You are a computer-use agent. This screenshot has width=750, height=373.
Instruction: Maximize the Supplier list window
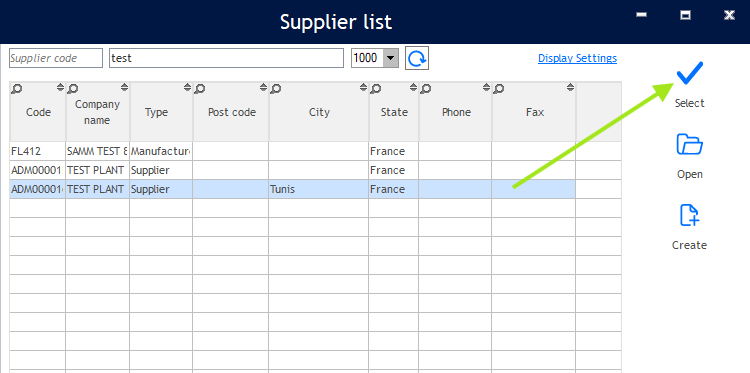click(685, 15)
